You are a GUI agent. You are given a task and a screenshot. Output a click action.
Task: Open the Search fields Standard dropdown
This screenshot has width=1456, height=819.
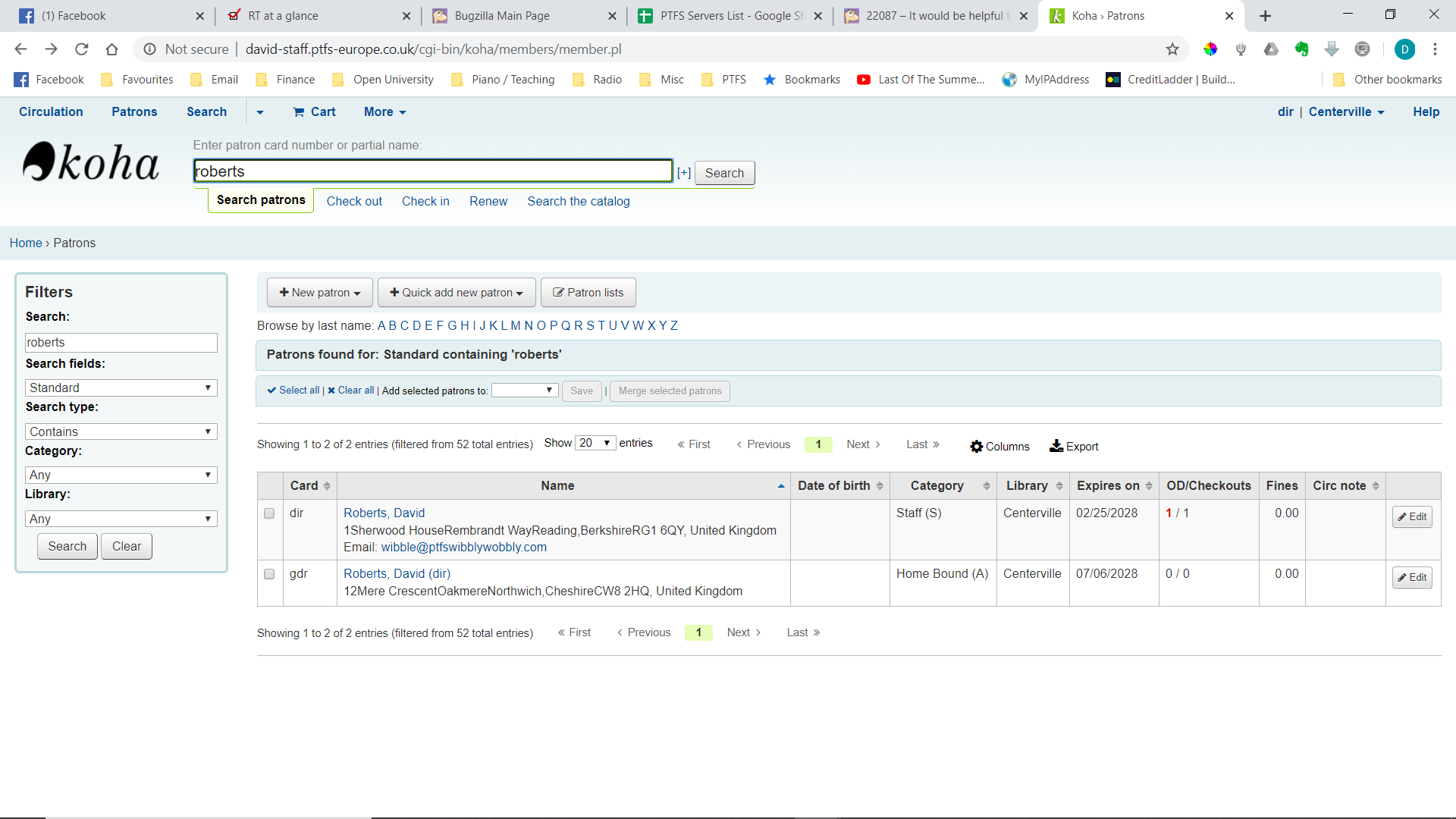click(x=121, y=388)
